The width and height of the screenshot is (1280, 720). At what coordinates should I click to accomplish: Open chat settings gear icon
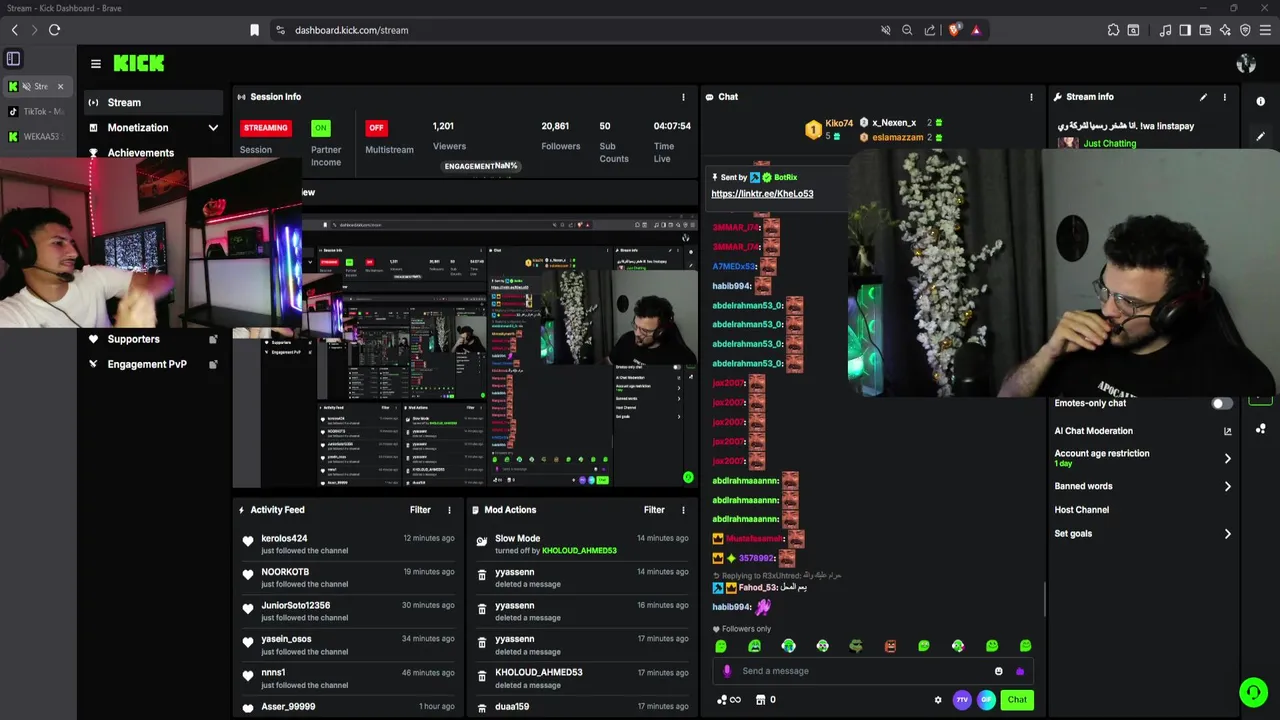point(938,700)
